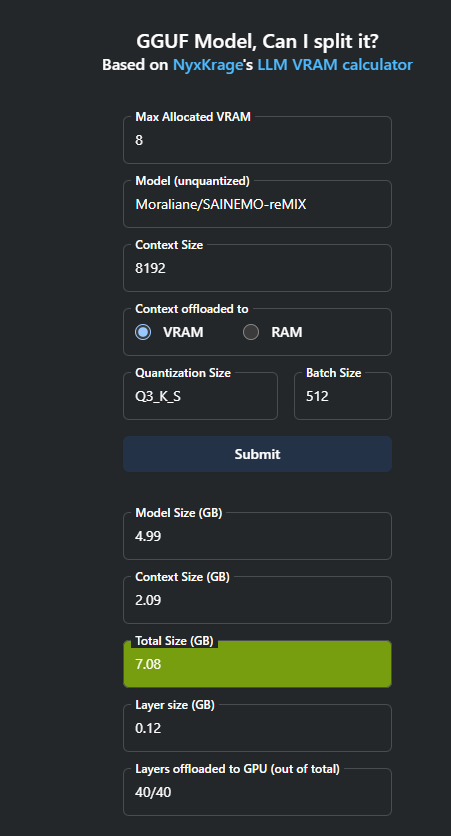Click the Model (unquantized) input field
The height and width of the screenshot is (836, 451).
[x=257, y=204]
